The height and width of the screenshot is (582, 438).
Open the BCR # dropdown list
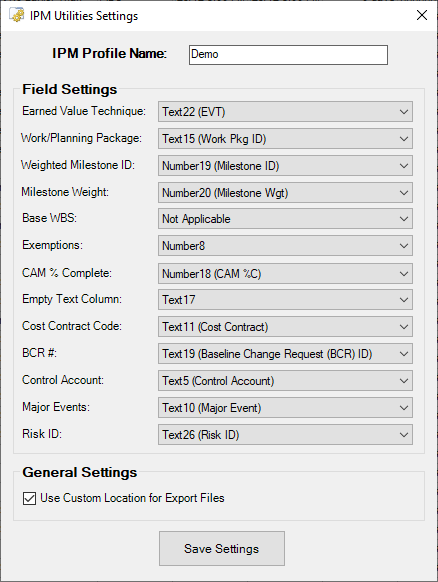(285, 354)
